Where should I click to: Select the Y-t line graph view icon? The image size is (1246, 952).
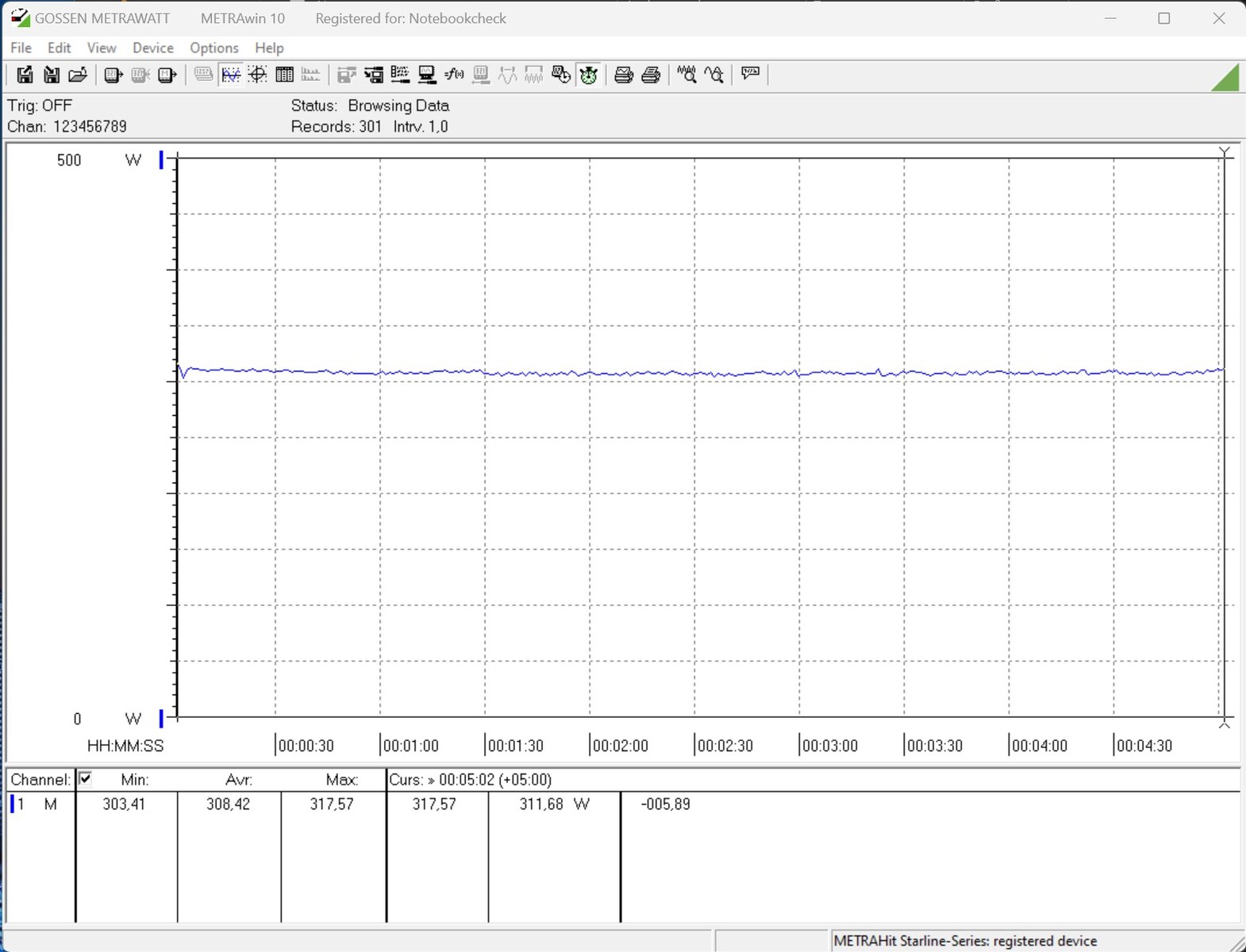pyautogui.click(x=231, y=75)
